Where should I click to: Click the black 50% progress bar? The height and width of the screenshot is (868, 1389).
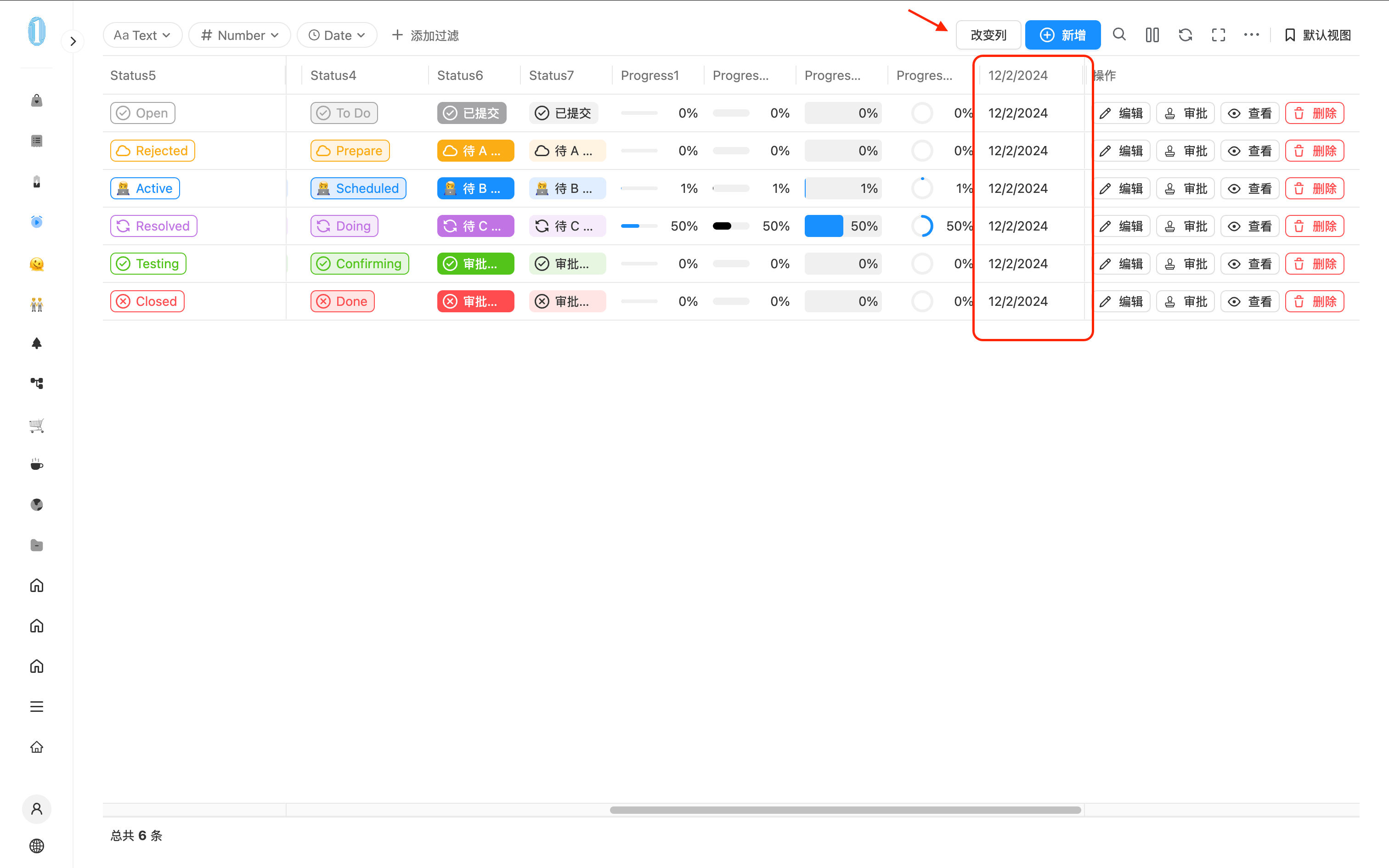731,226
